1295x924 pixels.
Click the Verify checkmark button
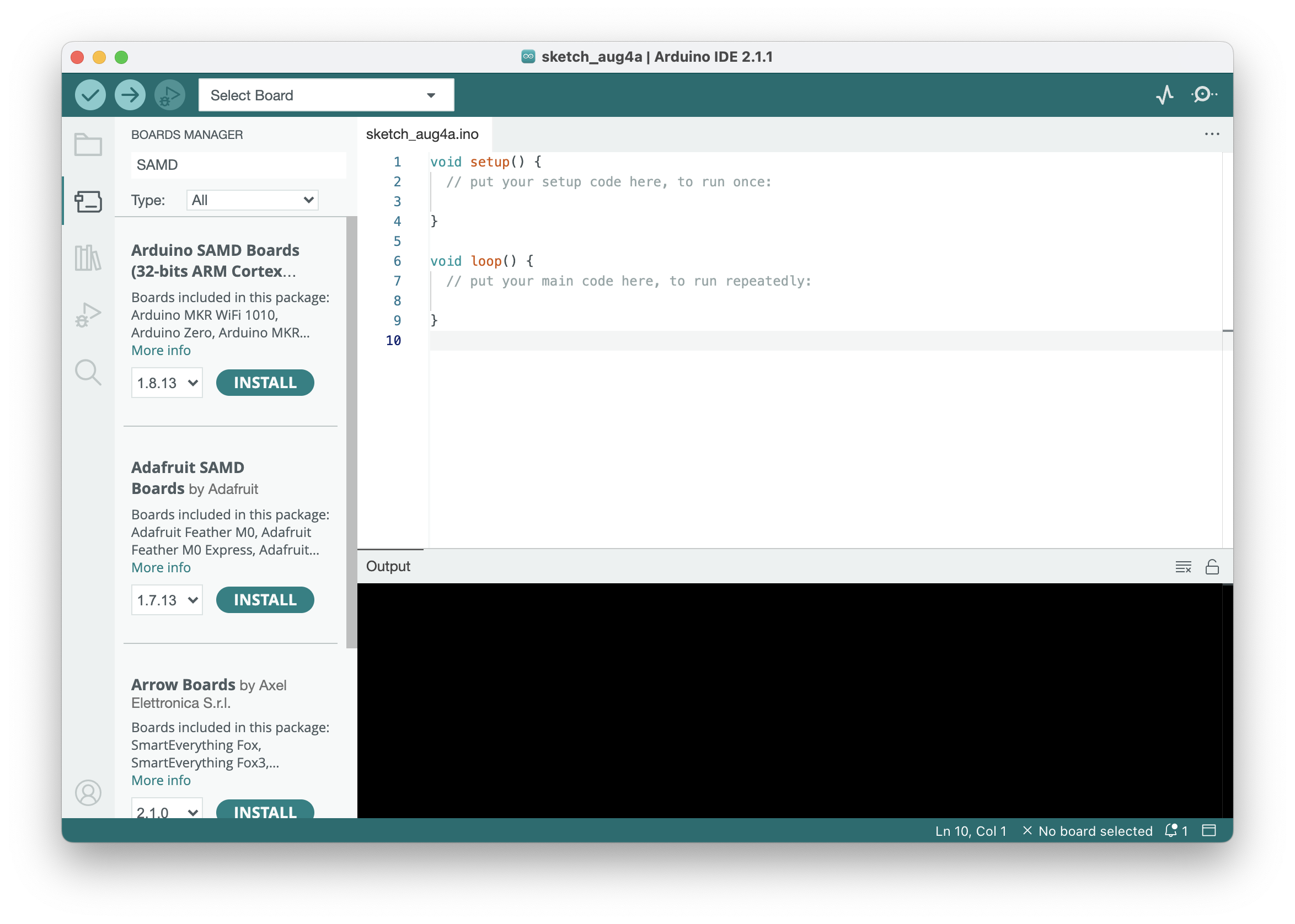click(x=90, y=95)
